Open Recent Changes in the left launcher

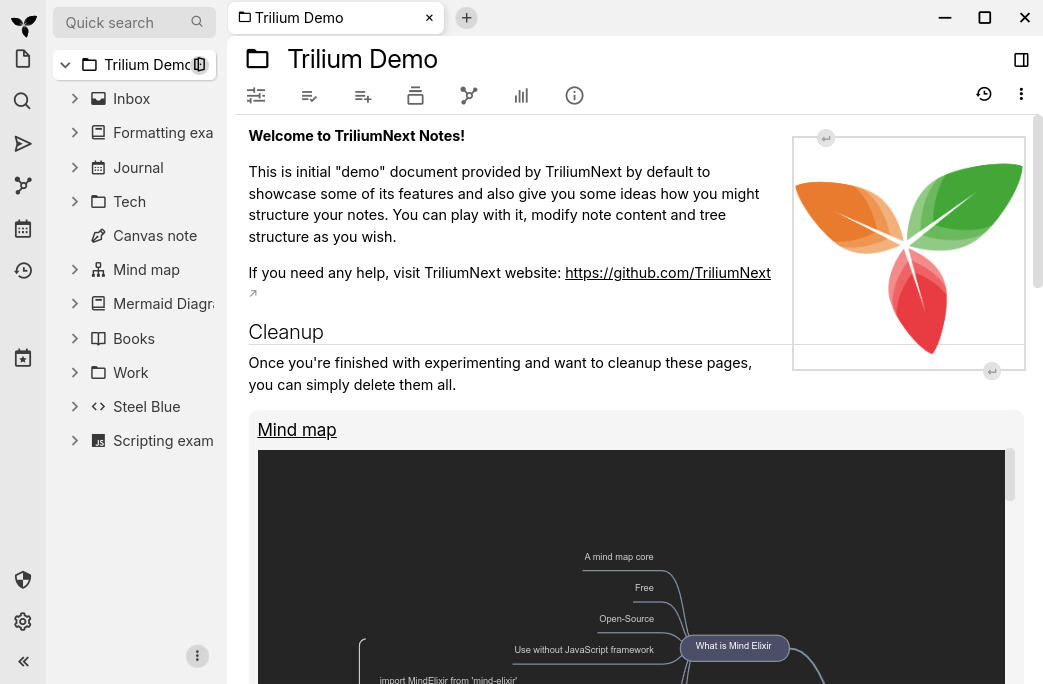[23, 271]
